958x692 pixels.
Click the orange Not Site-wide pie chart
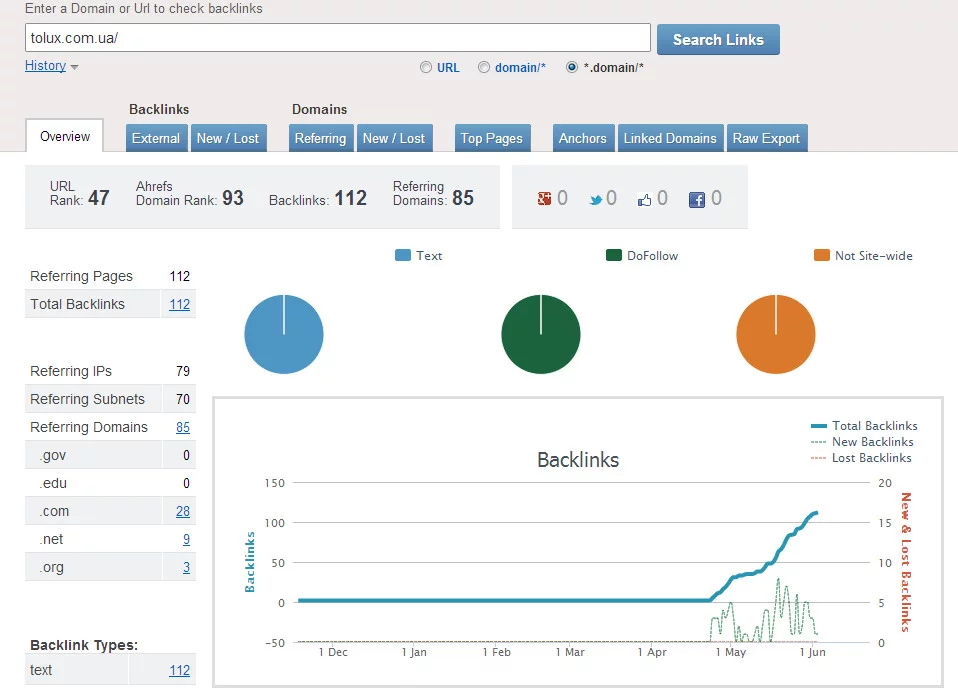[x=776, y=334]
